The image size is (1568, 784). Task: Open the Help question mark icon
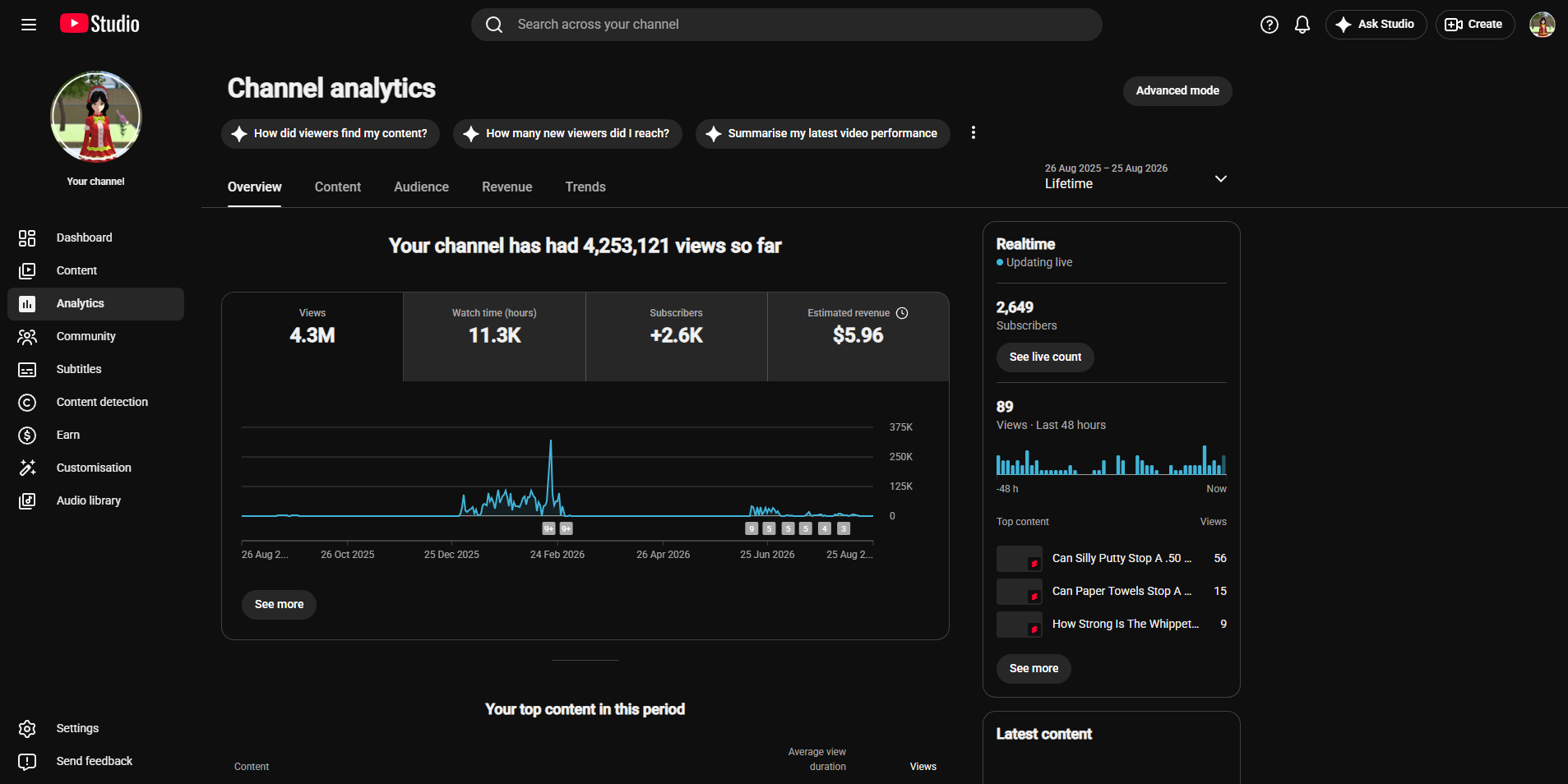point(1270,25)
